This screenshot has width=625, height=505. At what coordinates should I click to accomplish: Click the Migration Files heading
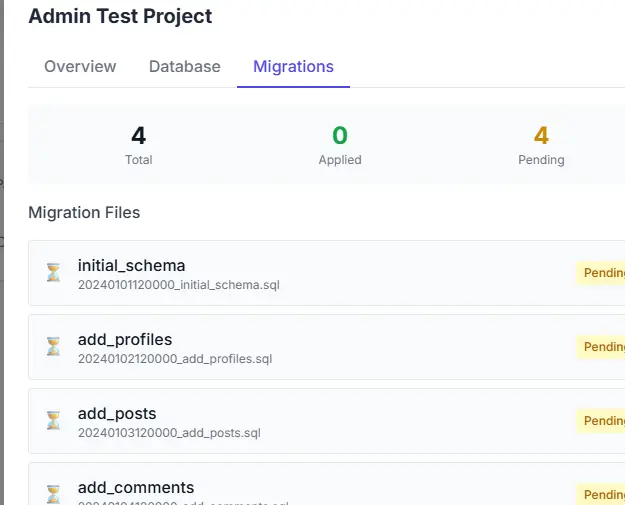84,212
